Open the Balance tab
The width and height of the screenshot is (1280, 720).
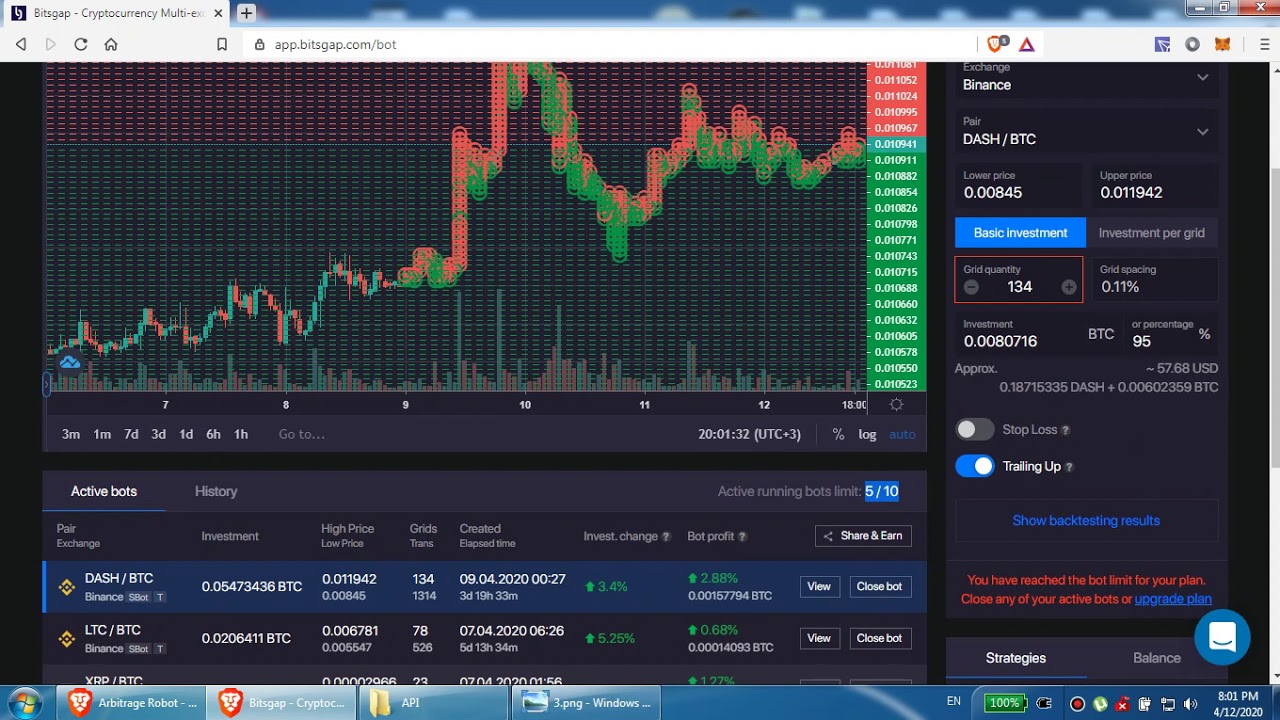tap(1157, 658)
